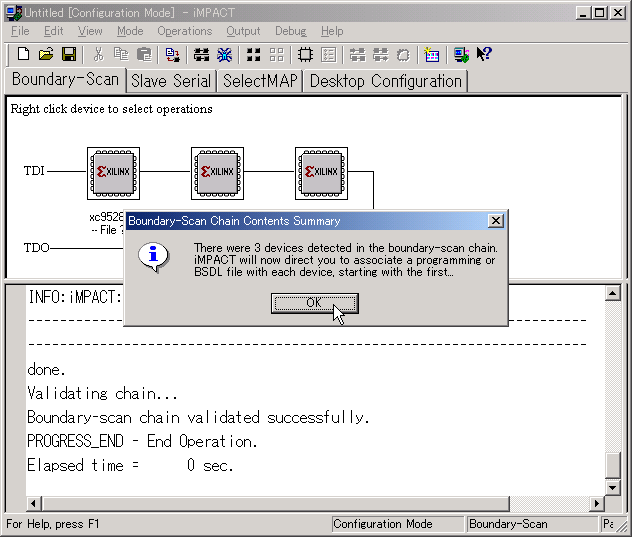Open the Output menu

tap(243, 31)
